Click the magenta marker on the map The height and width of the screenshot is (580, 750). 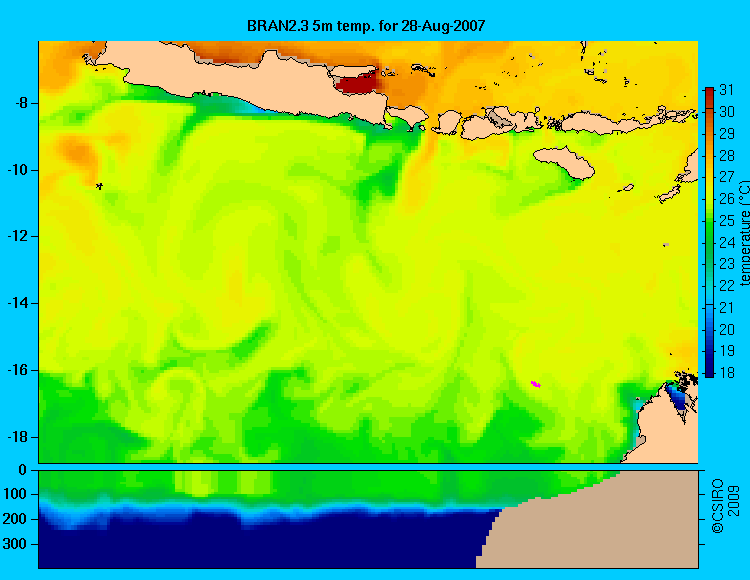536,384
